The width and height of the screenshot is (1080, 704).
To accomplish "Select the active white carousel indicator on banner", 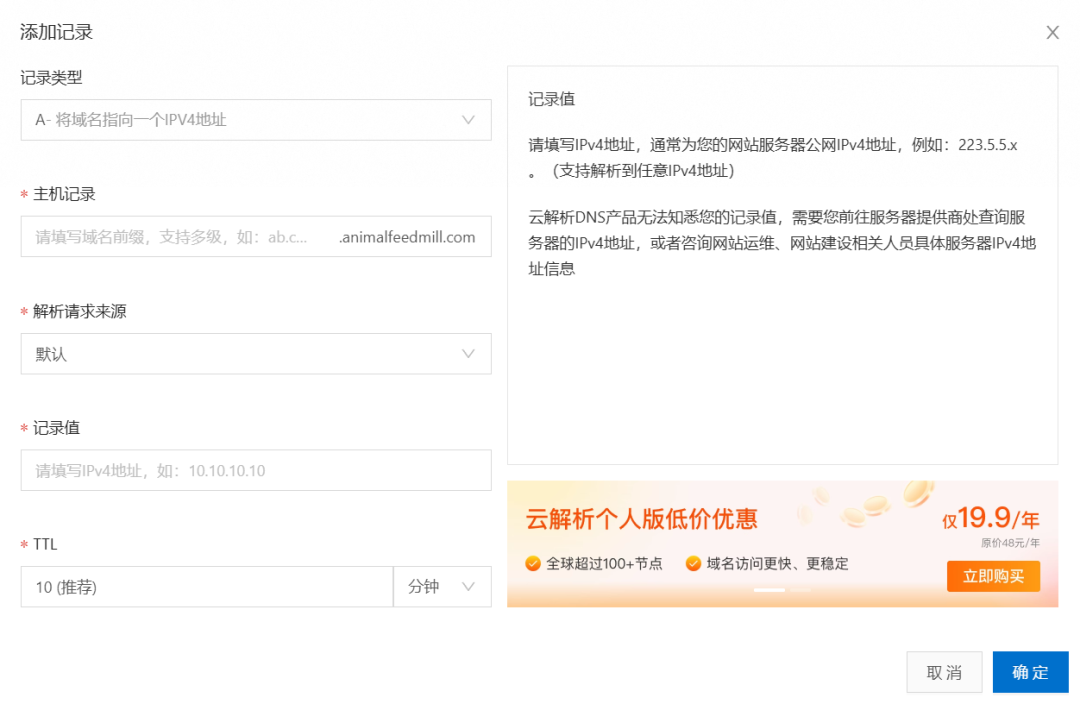I will tap(768, 590).
